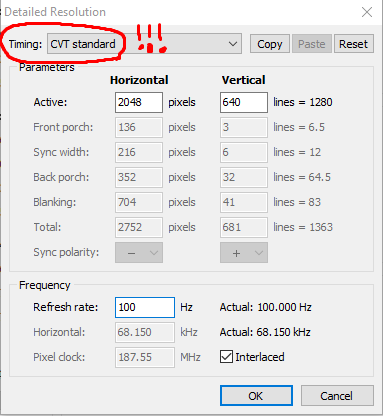
Task: Click the Horizontal Blanking field showing 704
Action: click(x=139, y=202)
